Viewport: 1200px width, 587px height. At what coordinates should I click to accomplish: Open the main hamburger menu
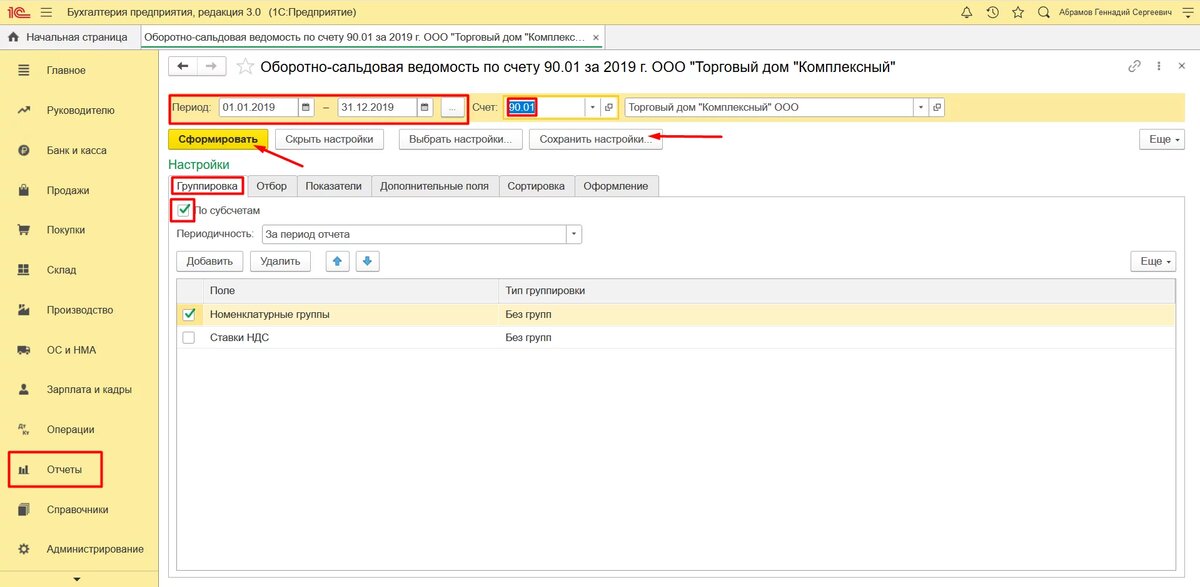point(46,12)
